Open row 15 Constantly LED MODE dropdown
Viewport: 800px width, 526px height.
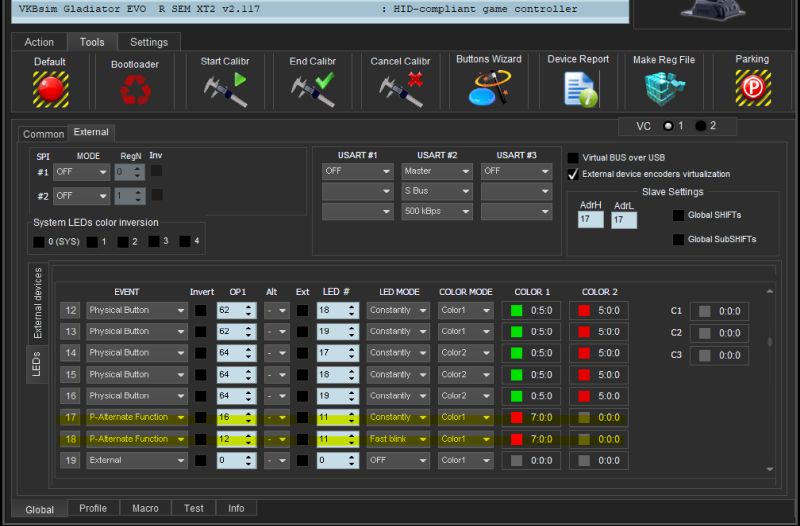398,374
